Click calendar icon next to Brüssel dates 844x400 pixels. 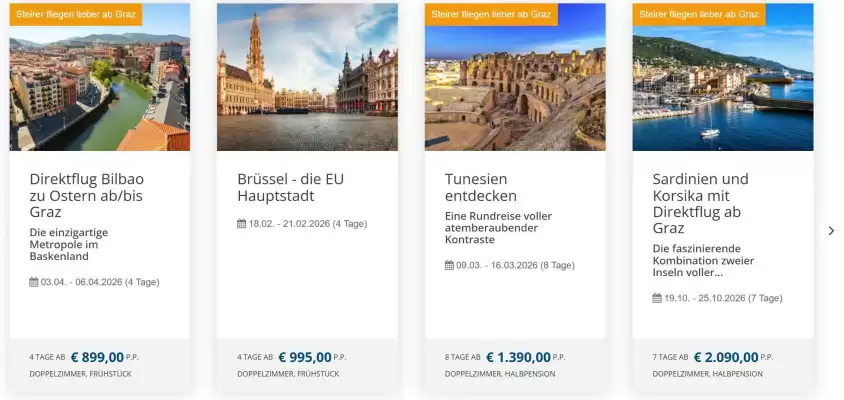tap(241, 223)
